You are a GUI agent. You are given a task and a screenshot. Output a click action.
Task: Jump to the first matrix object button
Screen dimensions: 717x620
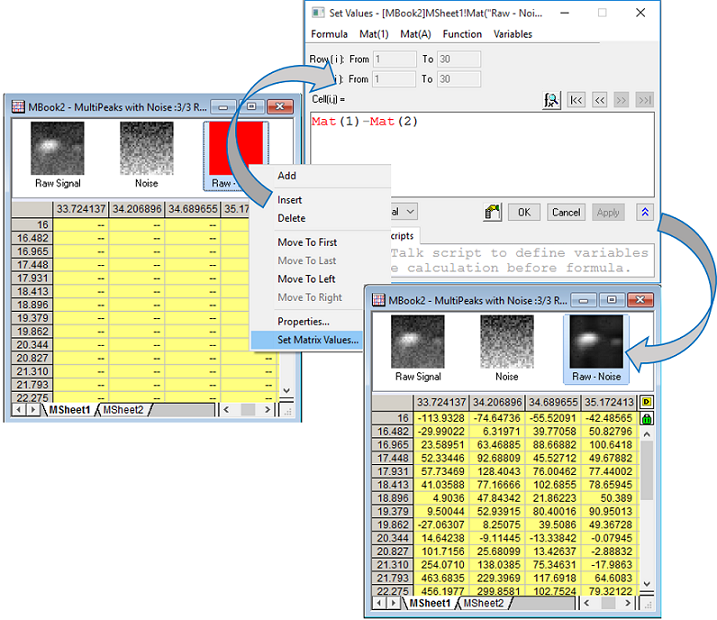[577, 100]
